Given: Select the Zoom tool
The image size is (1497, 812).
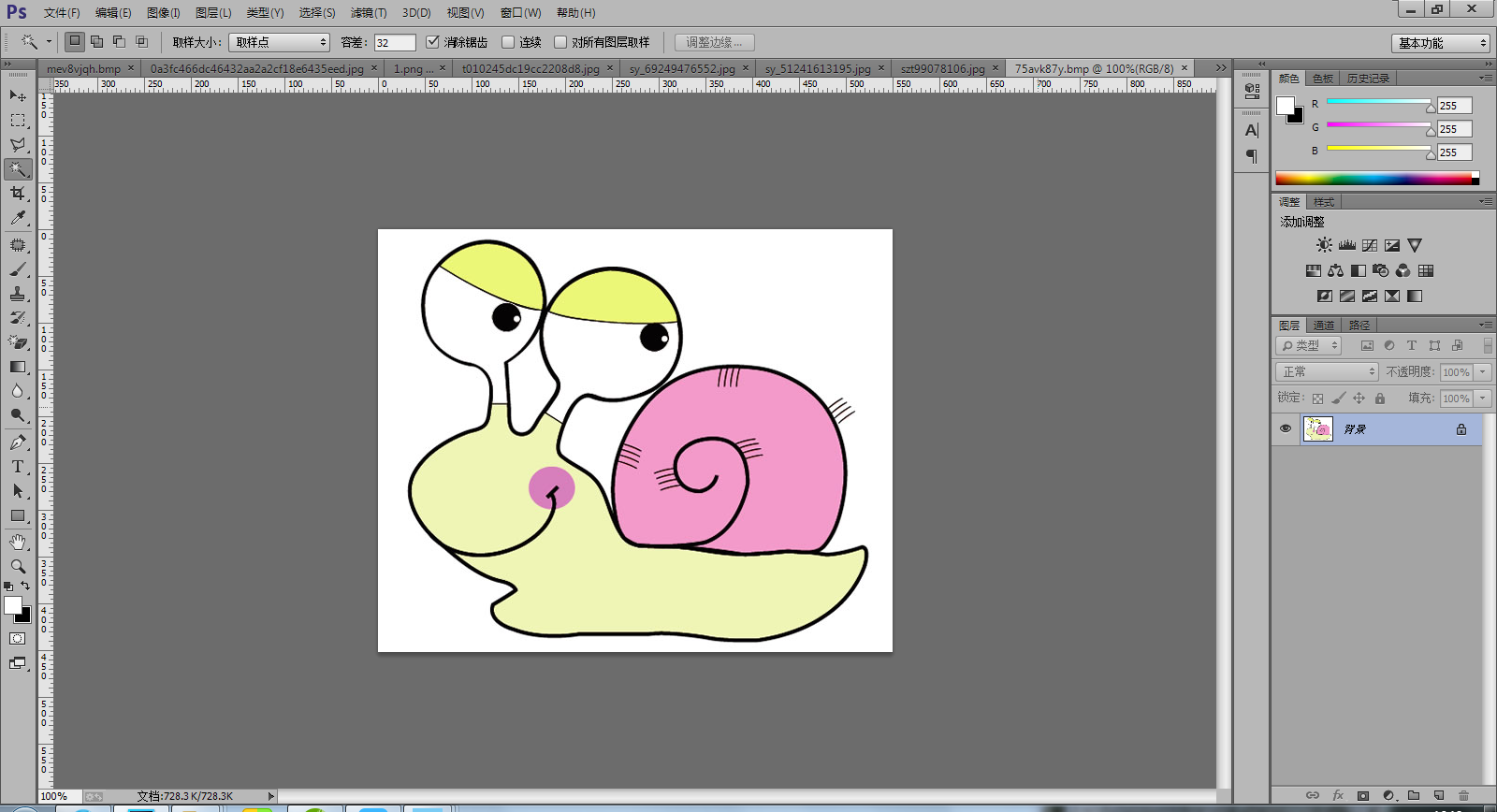Looking at the screenshot, I should coord(18,567).
